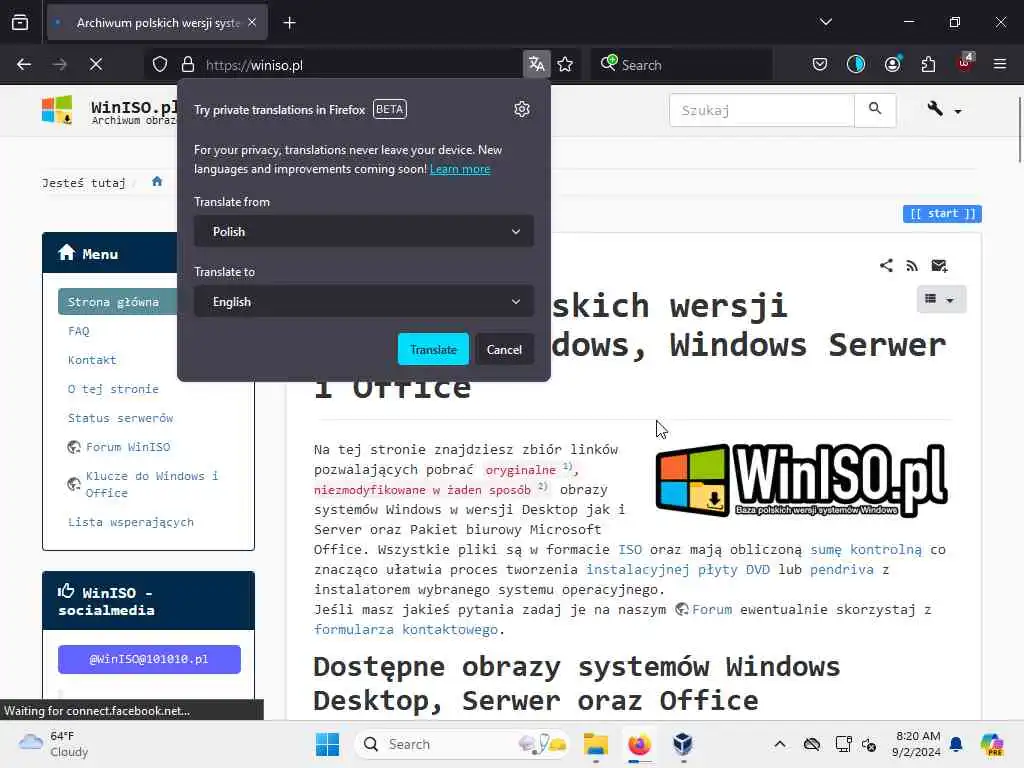Click the notification bell in system tray
Viewport: 1024px width, 768px height.
point(956,744)
